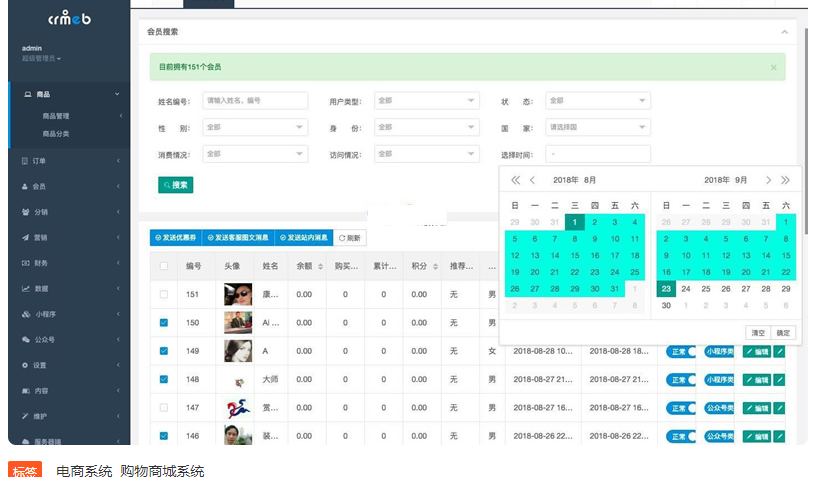Select 商品分类 submenu item
The image size is (817, 477).
pos(56,134)
